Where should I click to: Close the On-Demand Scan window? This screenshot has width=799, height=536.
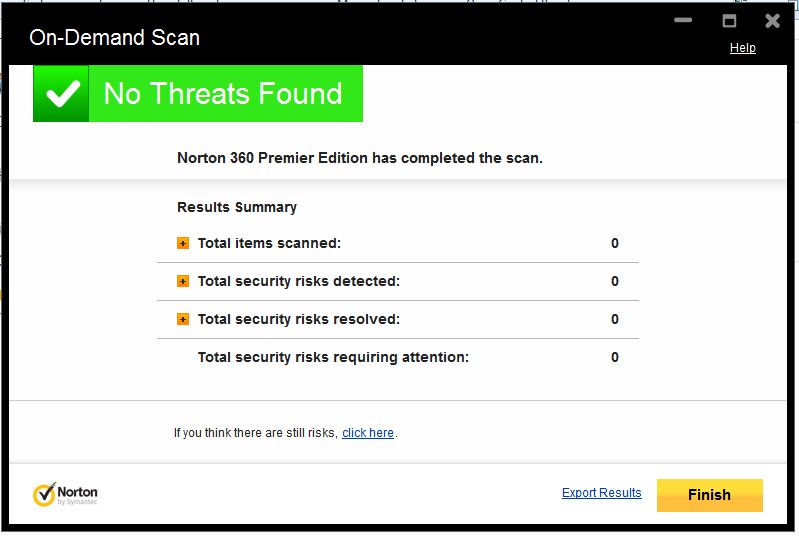click(772, 21)
